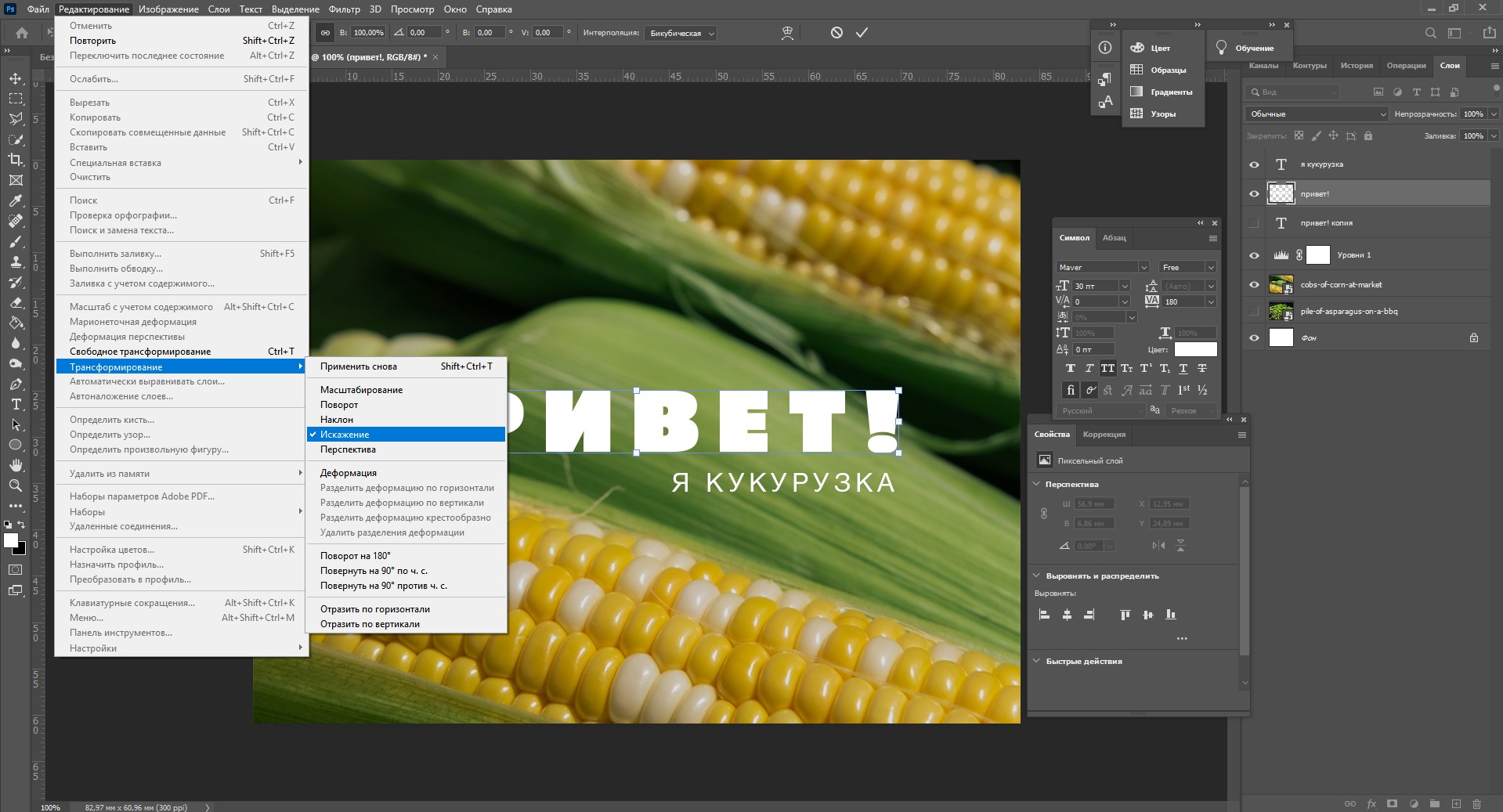Open the «Бикубическая» interpolation dropdown
The height and width of the screenshot is (812, 1503).
click(x=681, y=34)
